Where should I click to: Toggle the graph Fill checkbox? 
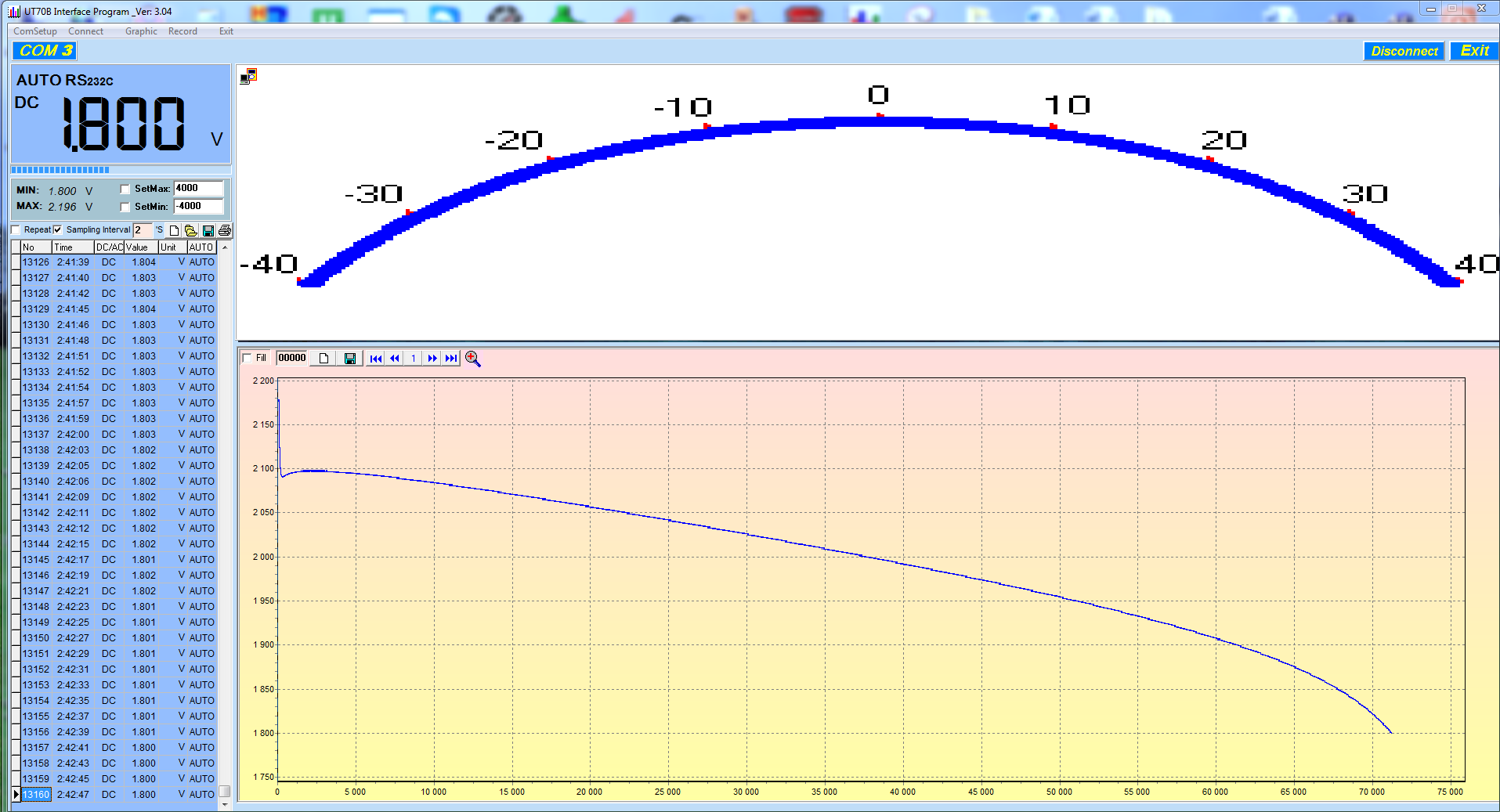click(x=248, y=359)
